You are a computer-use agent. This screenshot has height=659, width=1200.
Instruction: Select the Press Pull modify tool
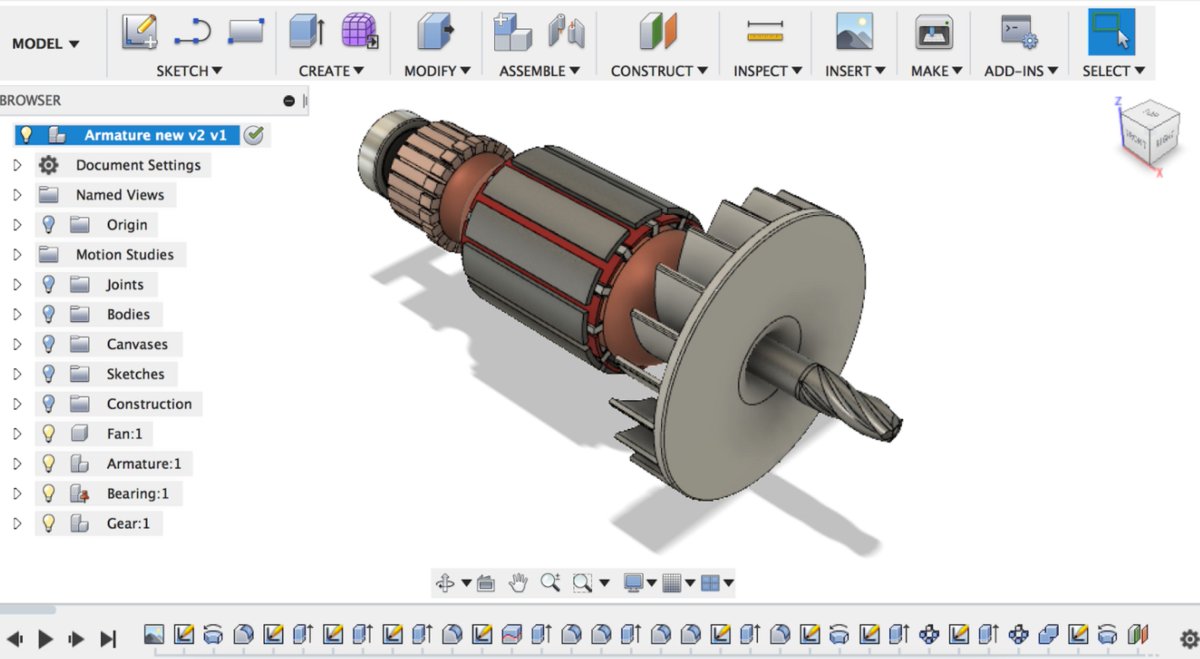[x=435, y=32]
